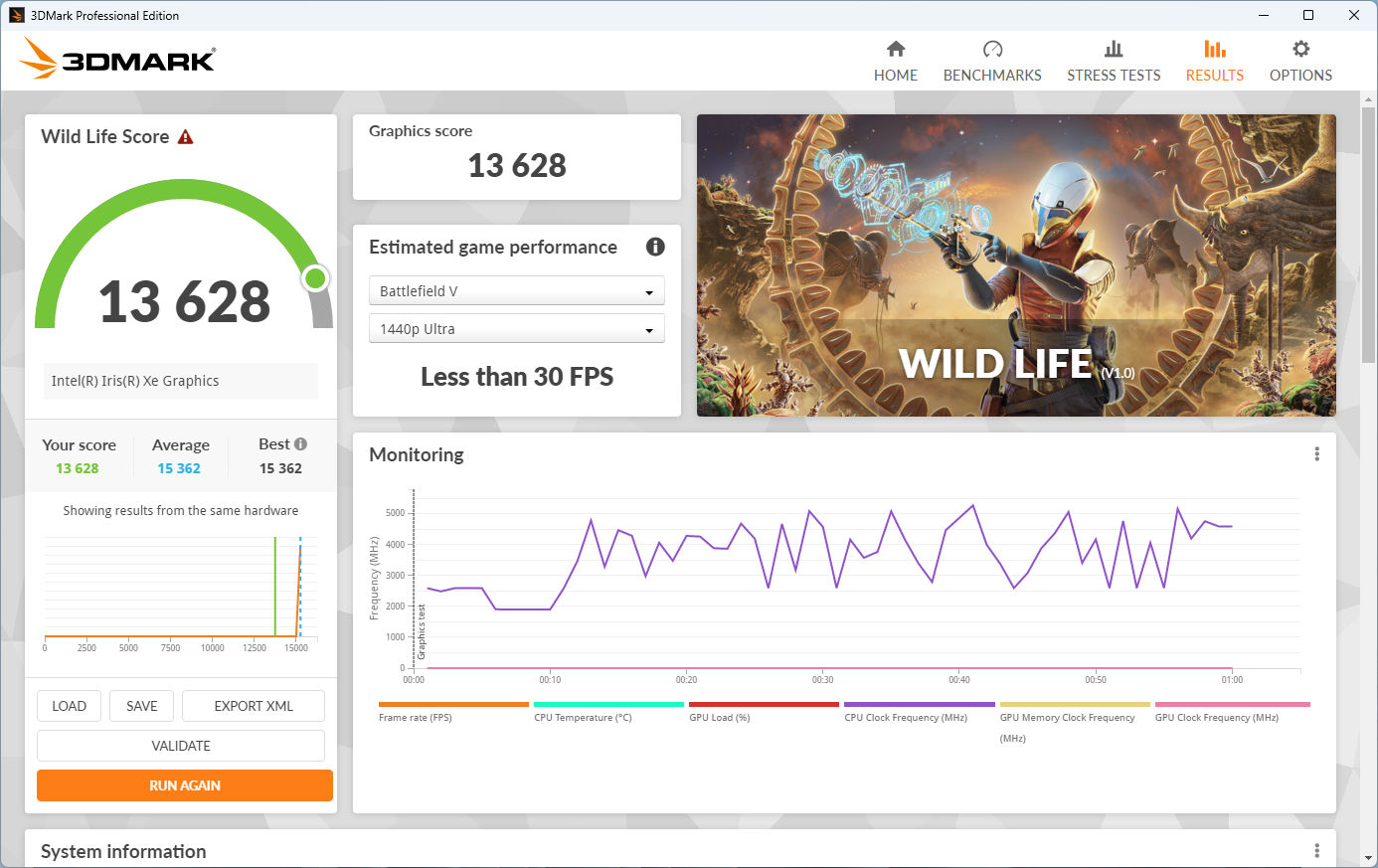The image size is (1378, 868).
Task: Click the CPU Clock Frequency purple legend swatch
Action: tap(919, 704)
